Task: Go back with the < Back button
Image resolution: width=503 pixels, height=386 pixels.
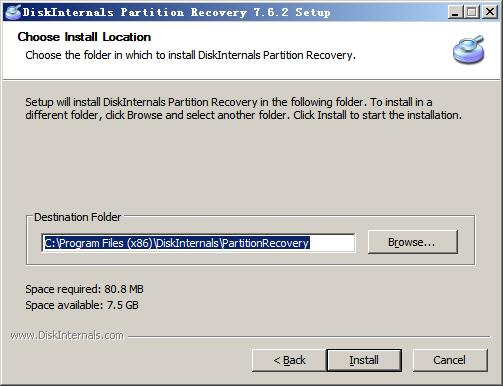Action: click(x=289, y=360)
